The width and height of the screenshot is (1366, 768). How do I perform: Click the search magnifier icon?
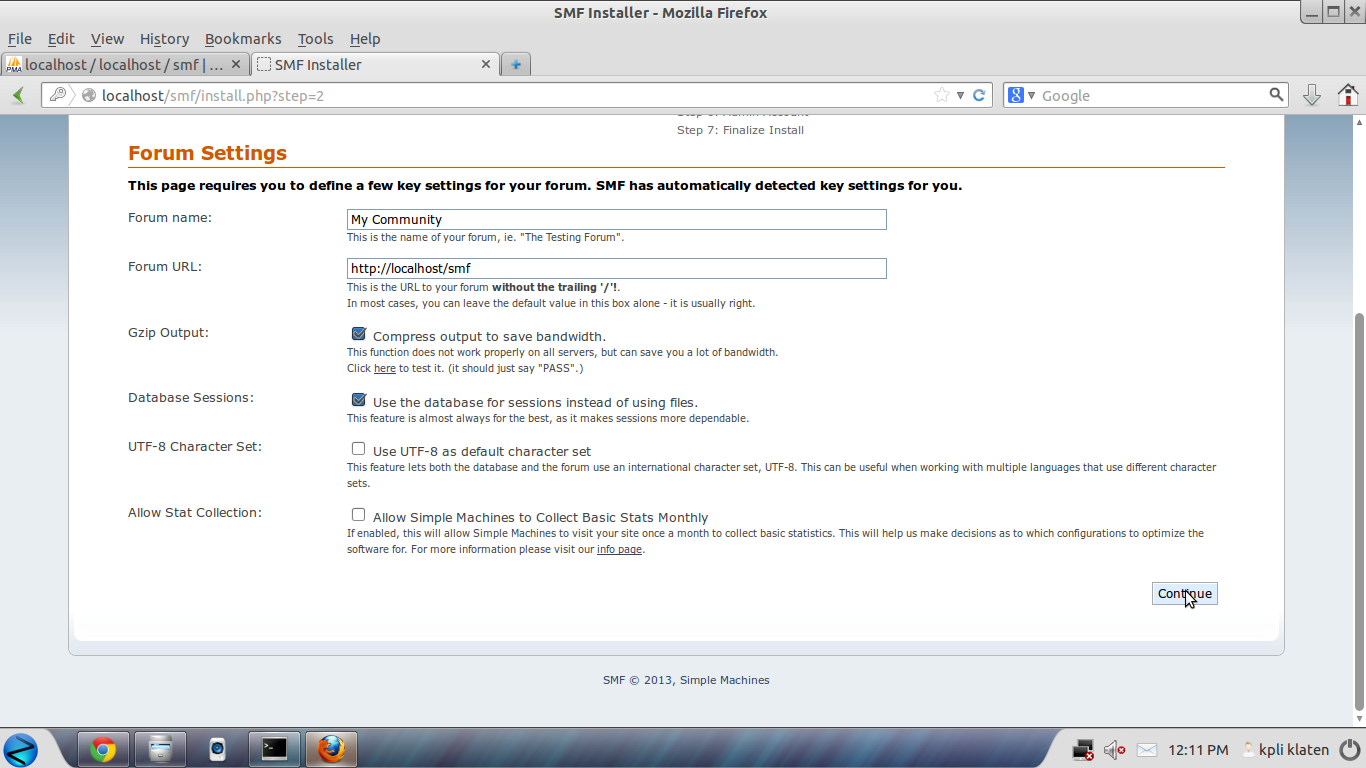coord(1276,94)
